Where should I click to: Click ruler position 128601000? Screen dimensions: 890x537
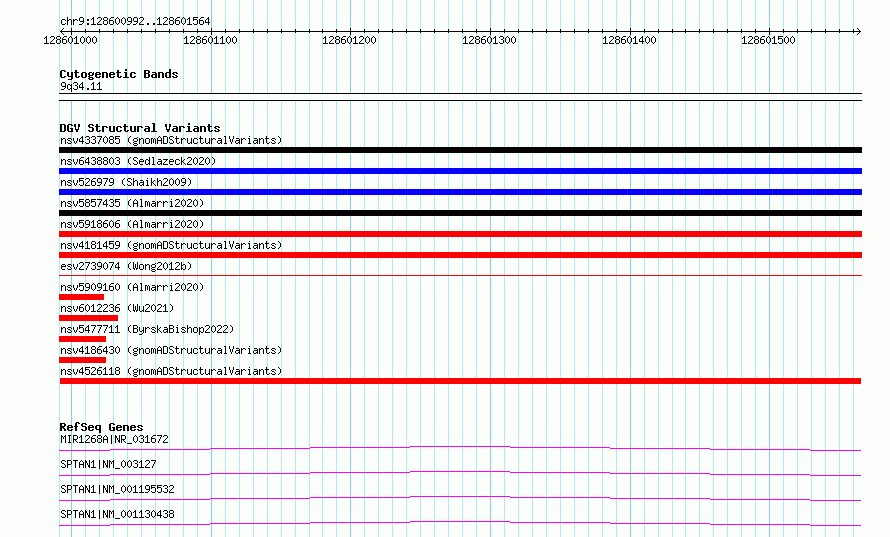click(x=70, y=40)
